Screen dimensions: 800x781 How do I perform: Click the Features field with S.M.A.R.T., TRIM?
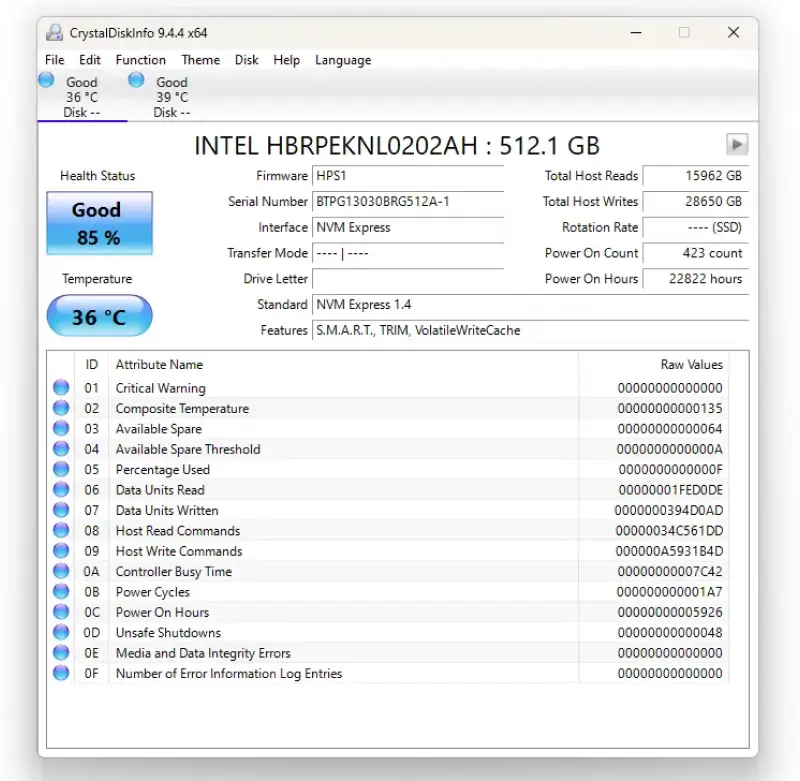click(530, 331)
